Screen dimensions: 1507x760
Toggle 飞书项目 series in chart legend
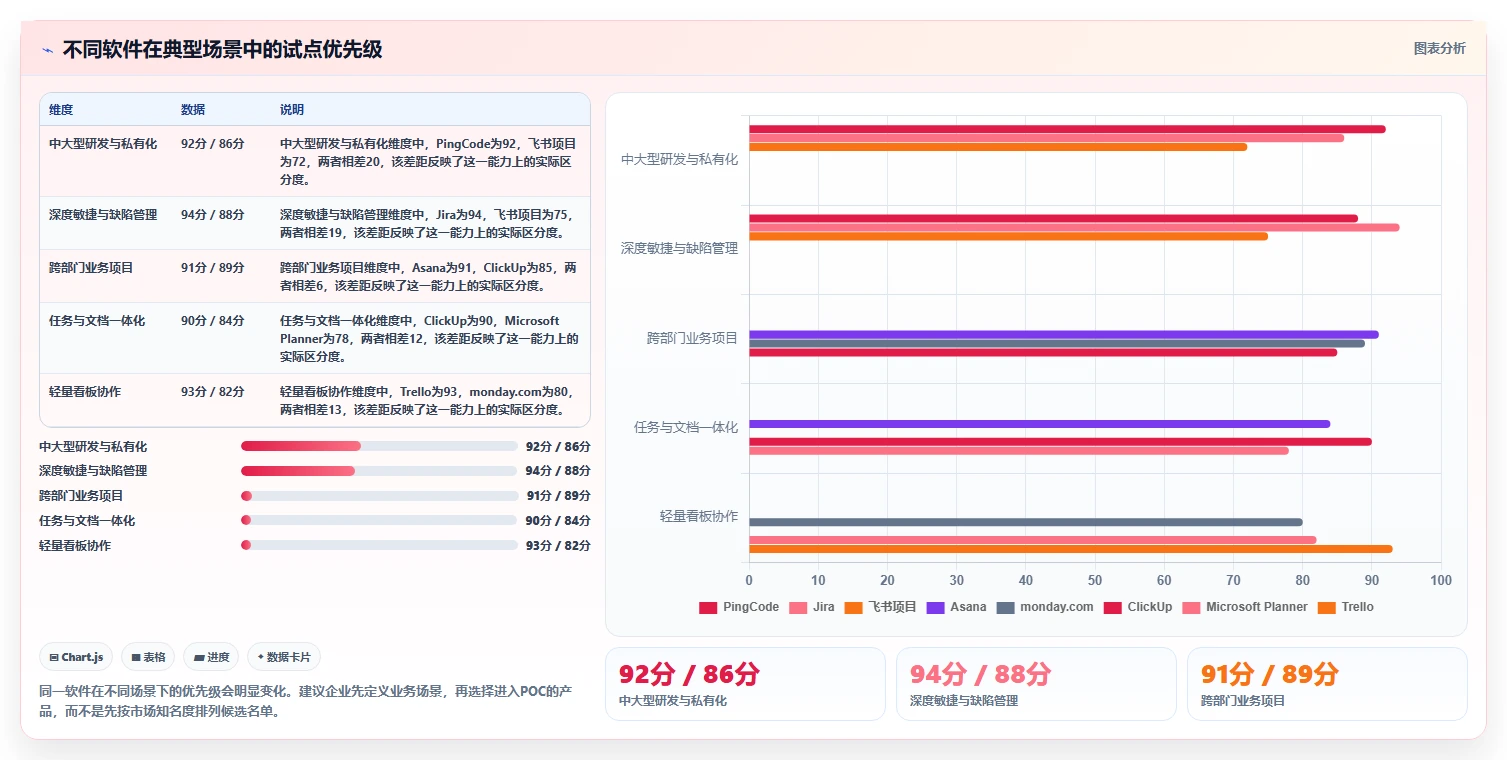click(x=881, y=607)
